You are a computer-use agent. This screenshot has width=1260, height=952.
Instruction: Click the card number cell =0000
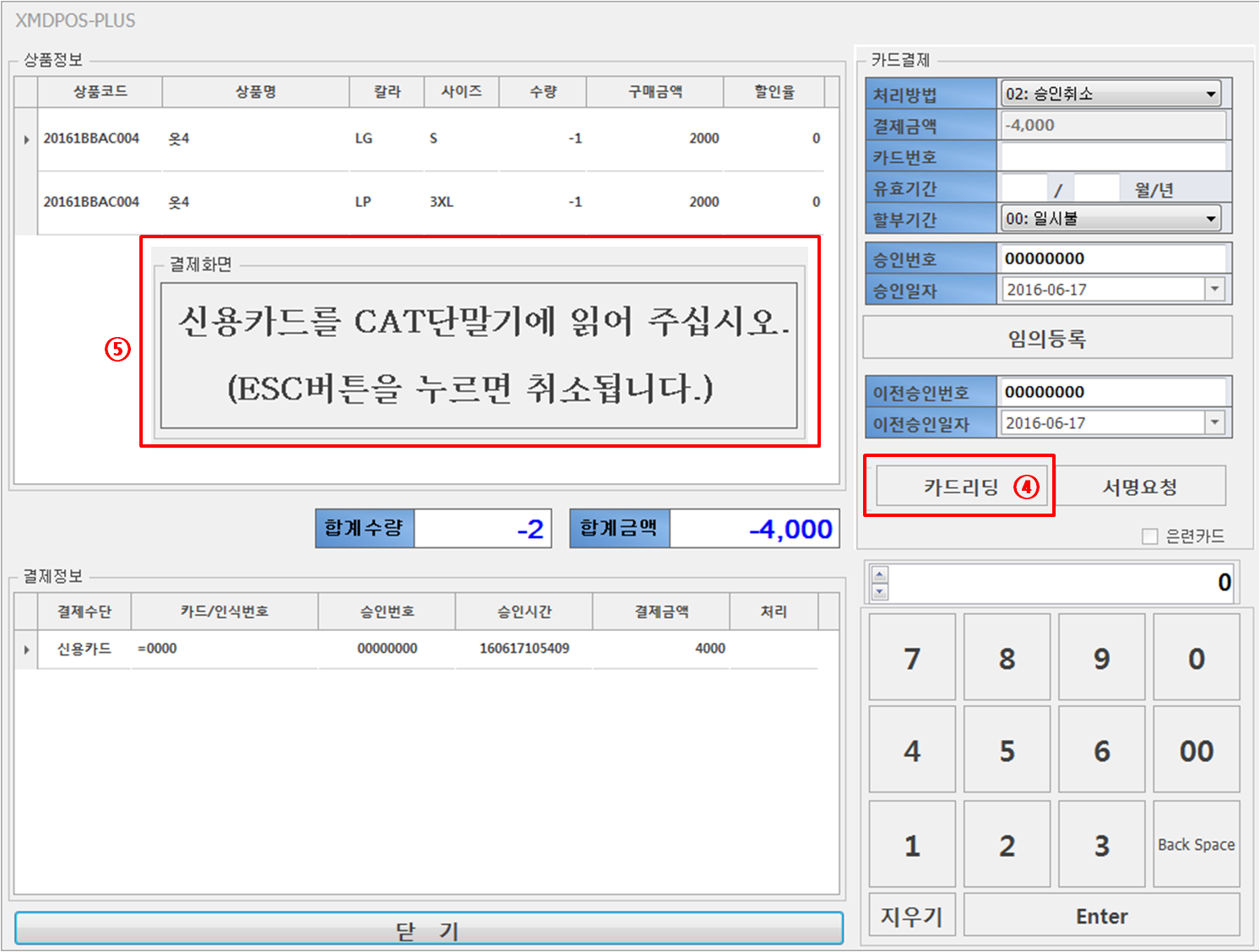coord(225,649)
